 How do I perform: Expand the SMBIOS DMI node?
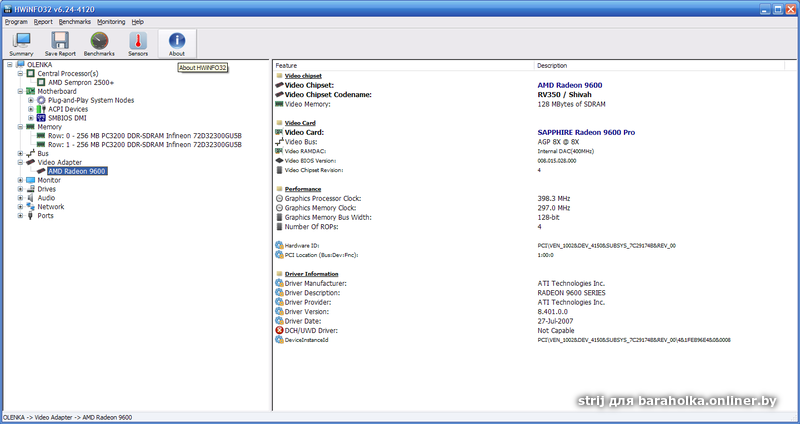pos(31,118)
